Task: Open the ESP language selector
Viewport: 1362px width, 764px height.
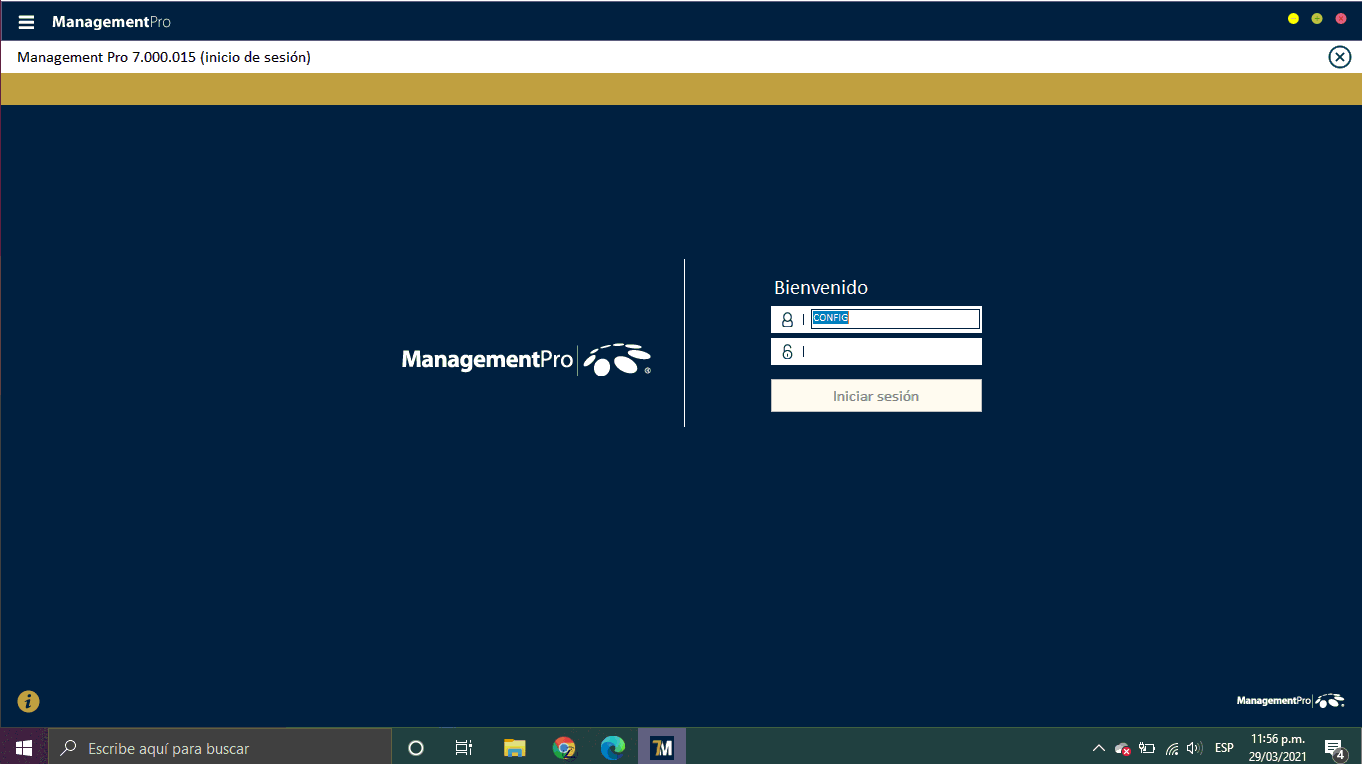Action: (x=1224, y=748)
